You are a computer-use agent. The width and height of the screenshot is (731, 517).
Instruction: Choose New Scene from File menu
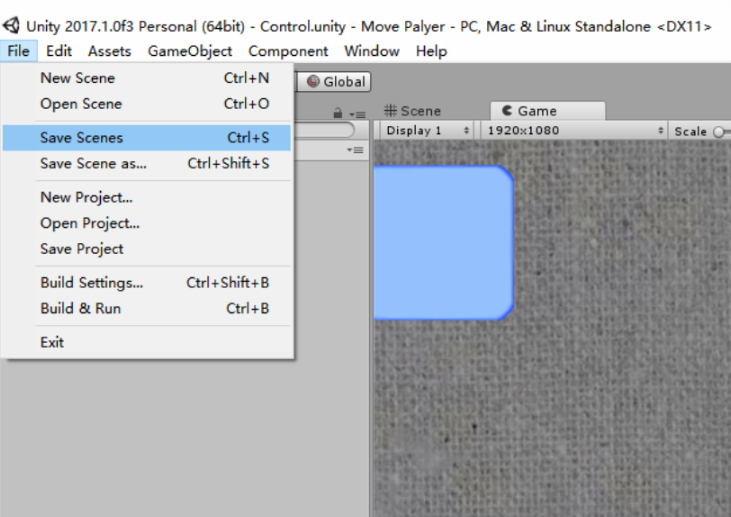pyautogui.click(x=147, y=78)
